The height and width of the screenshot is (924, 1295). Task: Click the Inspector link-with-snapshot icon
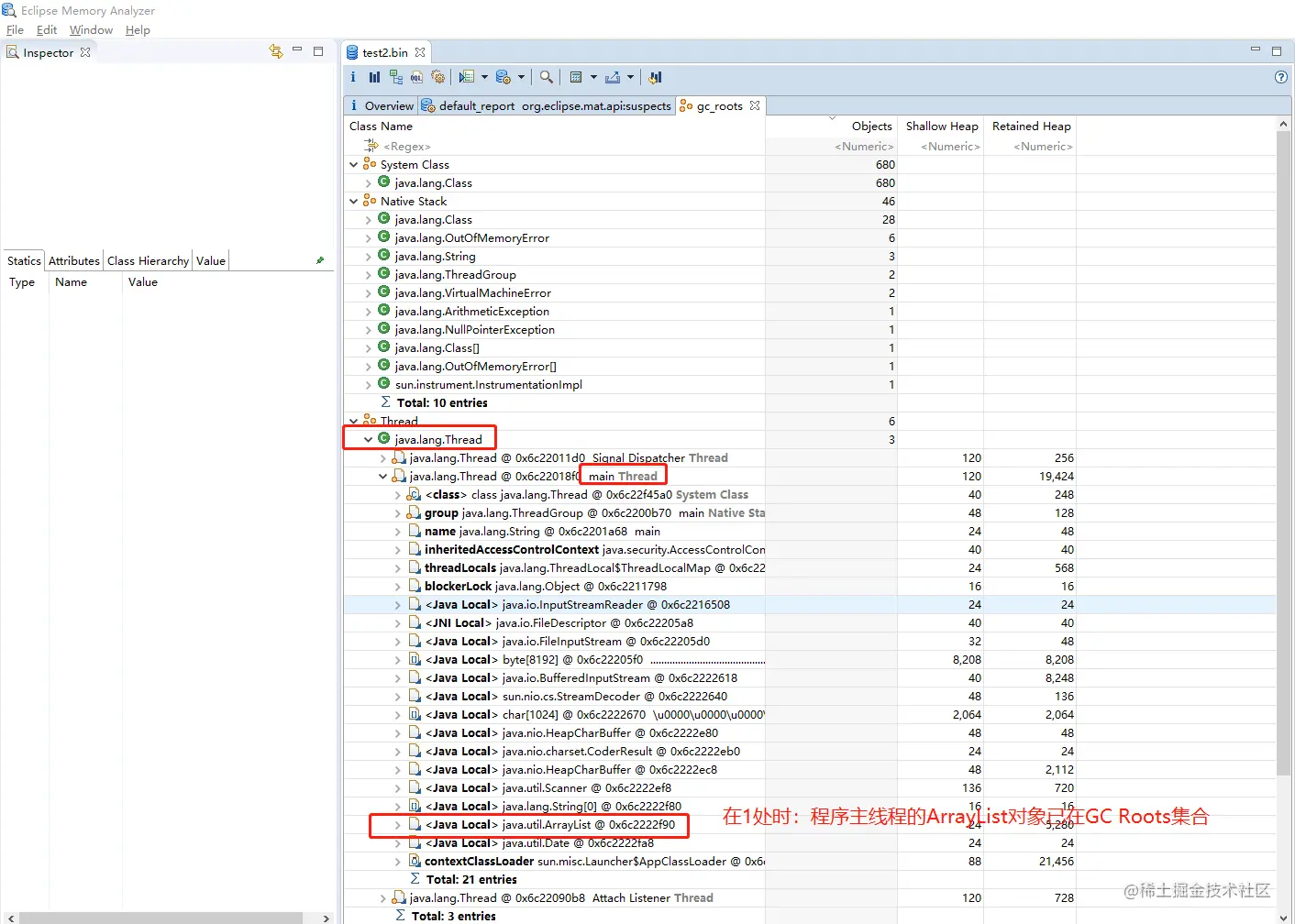coord(275,52)
